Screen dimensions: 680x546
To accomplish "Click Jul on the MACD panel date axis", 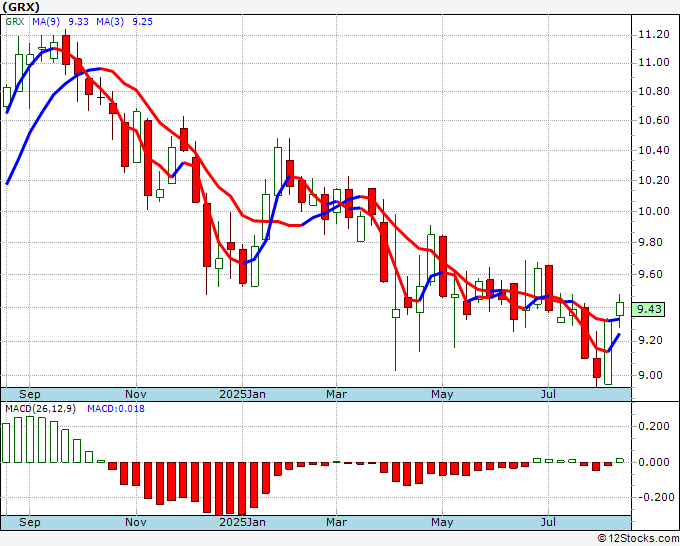I will [549, 522].
